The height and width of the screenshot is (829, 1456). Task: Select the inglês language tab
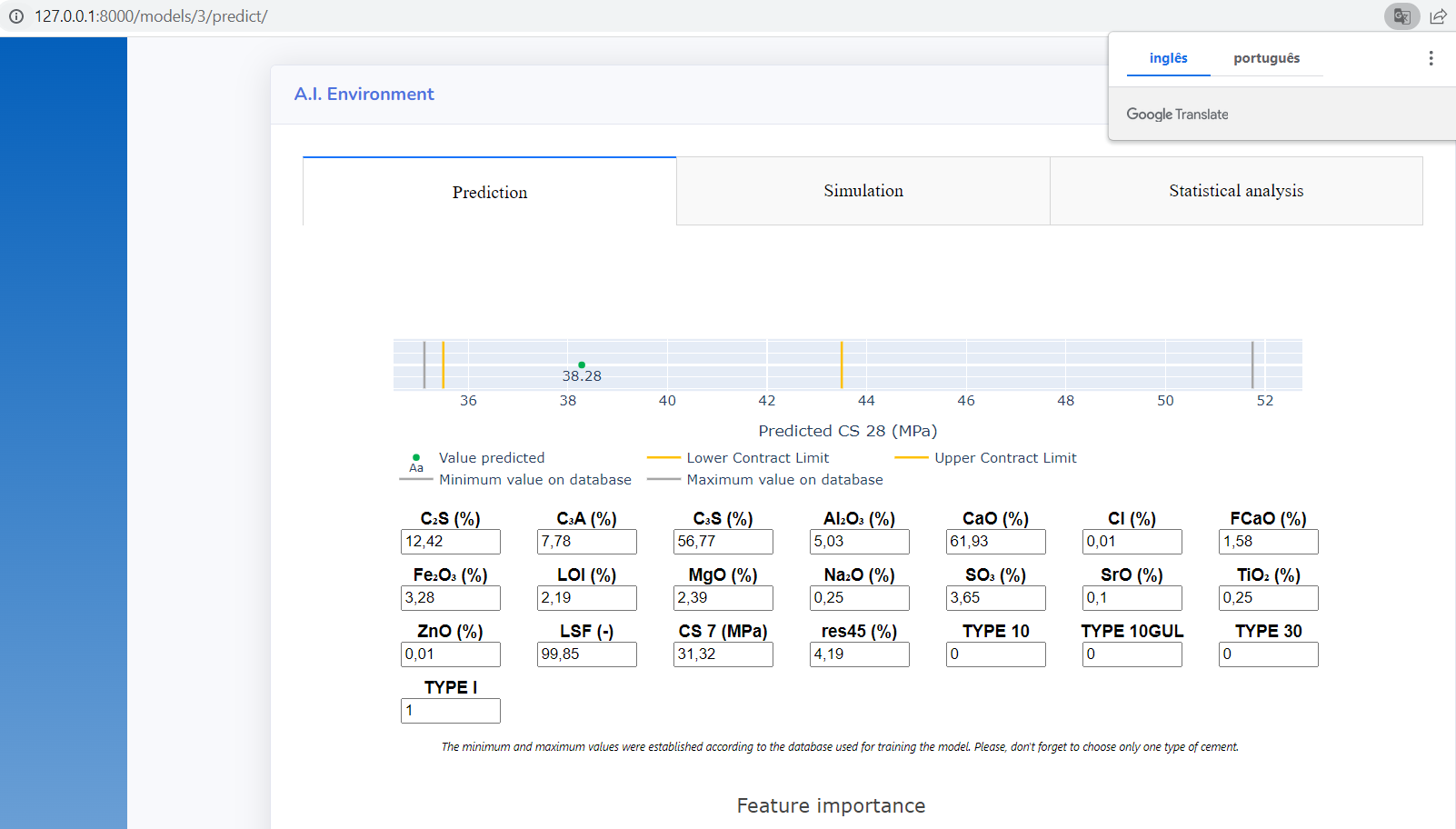[x=1168, y=58]
